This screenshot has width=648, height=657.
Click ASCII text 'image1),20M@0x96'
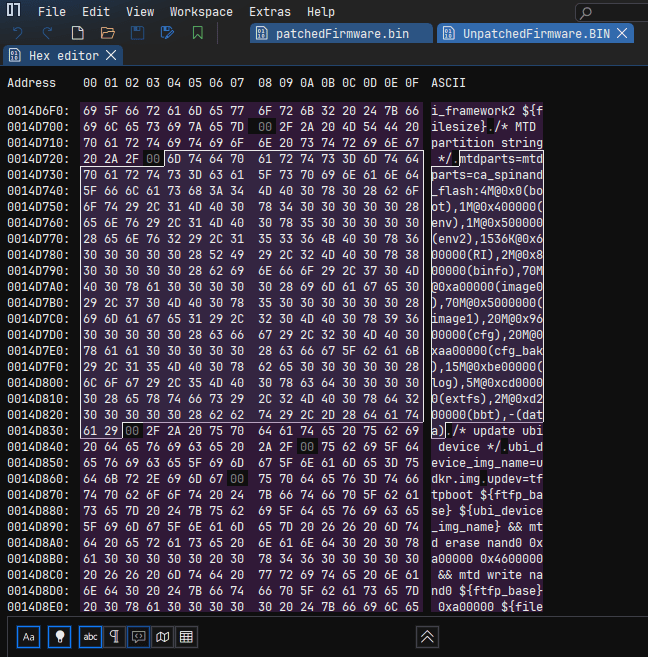(x=487, y=319)
